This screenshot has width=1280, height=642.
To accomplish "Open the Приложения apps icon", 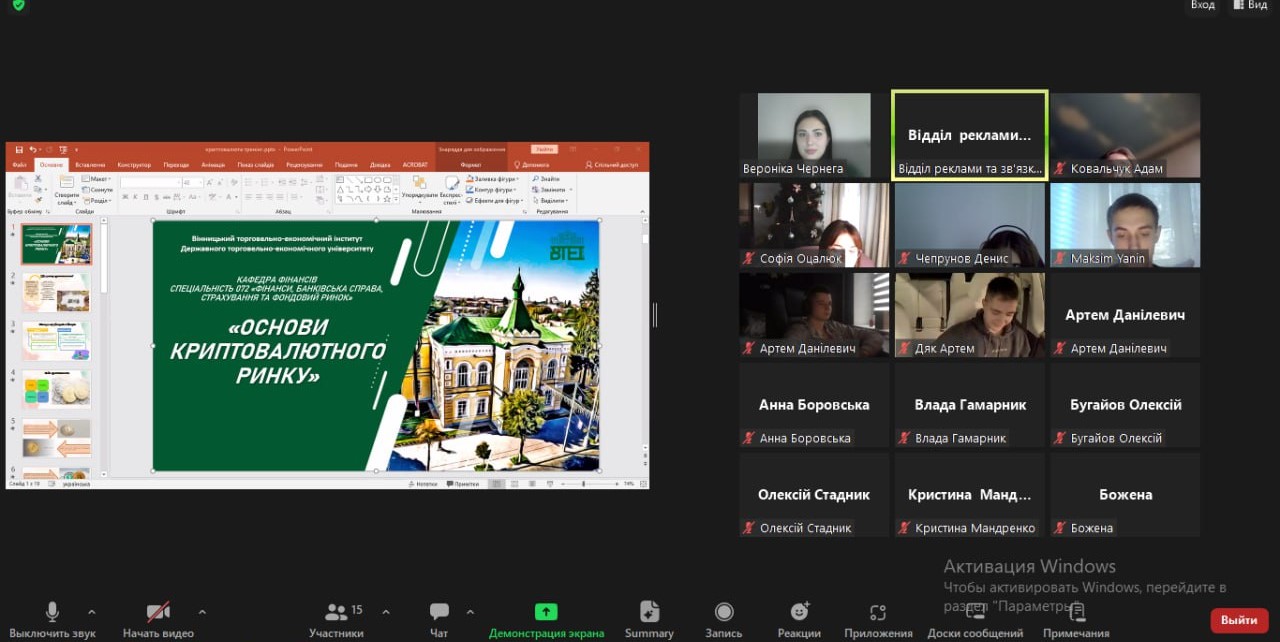I will click(878, 612).
